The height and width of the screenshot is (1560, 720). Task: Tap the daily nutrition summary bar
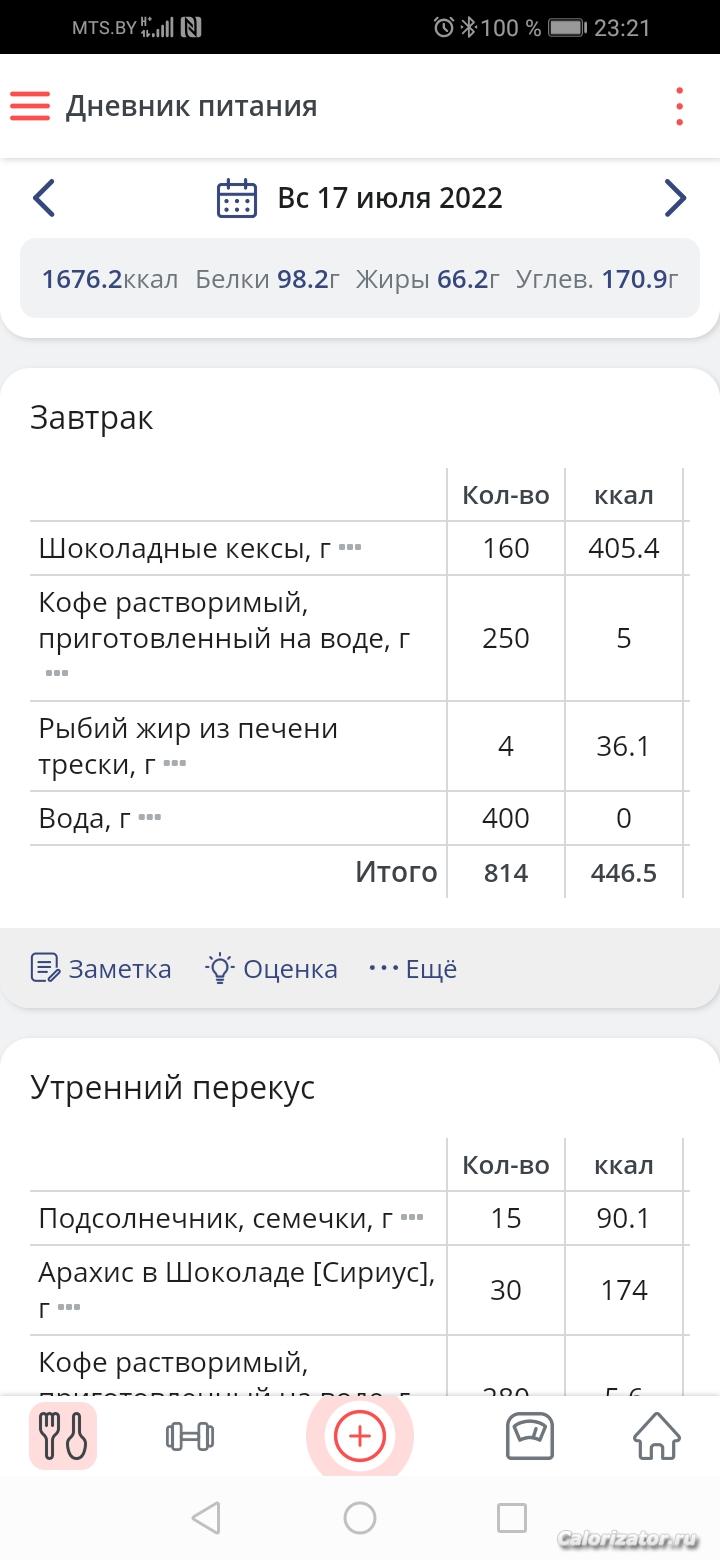360,279
